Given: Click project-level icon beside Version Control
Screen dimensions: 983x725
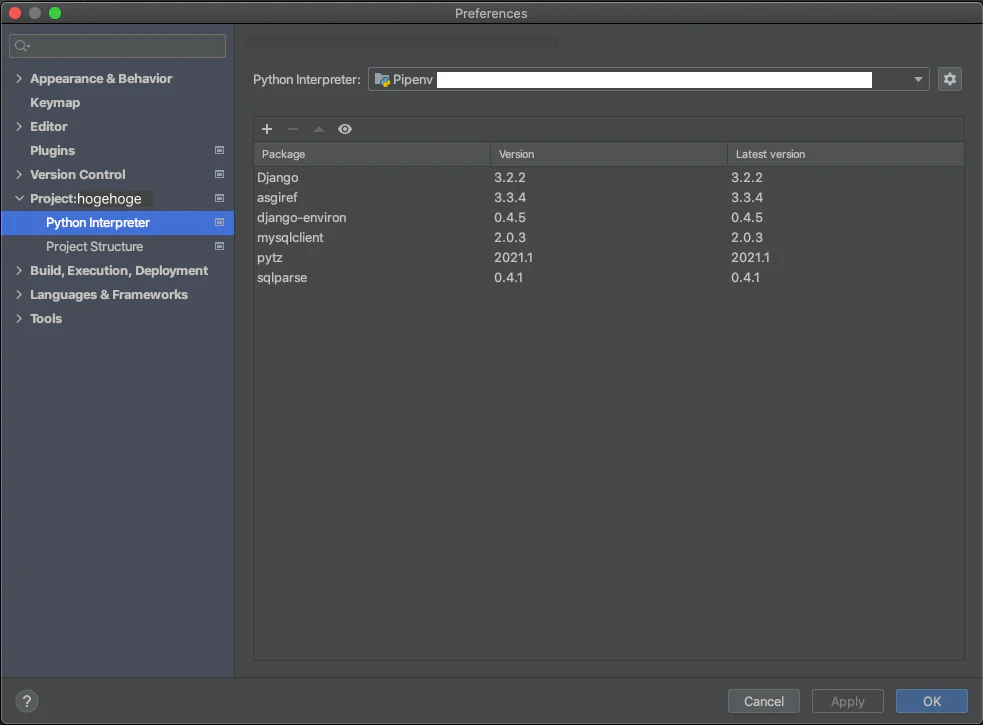Looking at the screenshot, I should click(219, 174).
